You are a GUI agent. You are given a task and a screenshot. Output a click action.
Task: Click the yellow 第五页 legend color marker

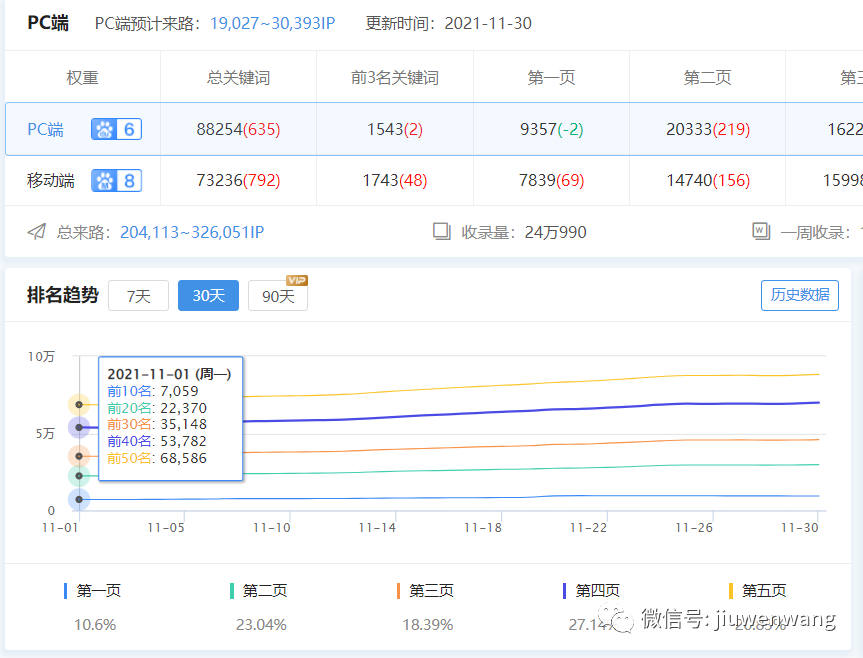731,591
